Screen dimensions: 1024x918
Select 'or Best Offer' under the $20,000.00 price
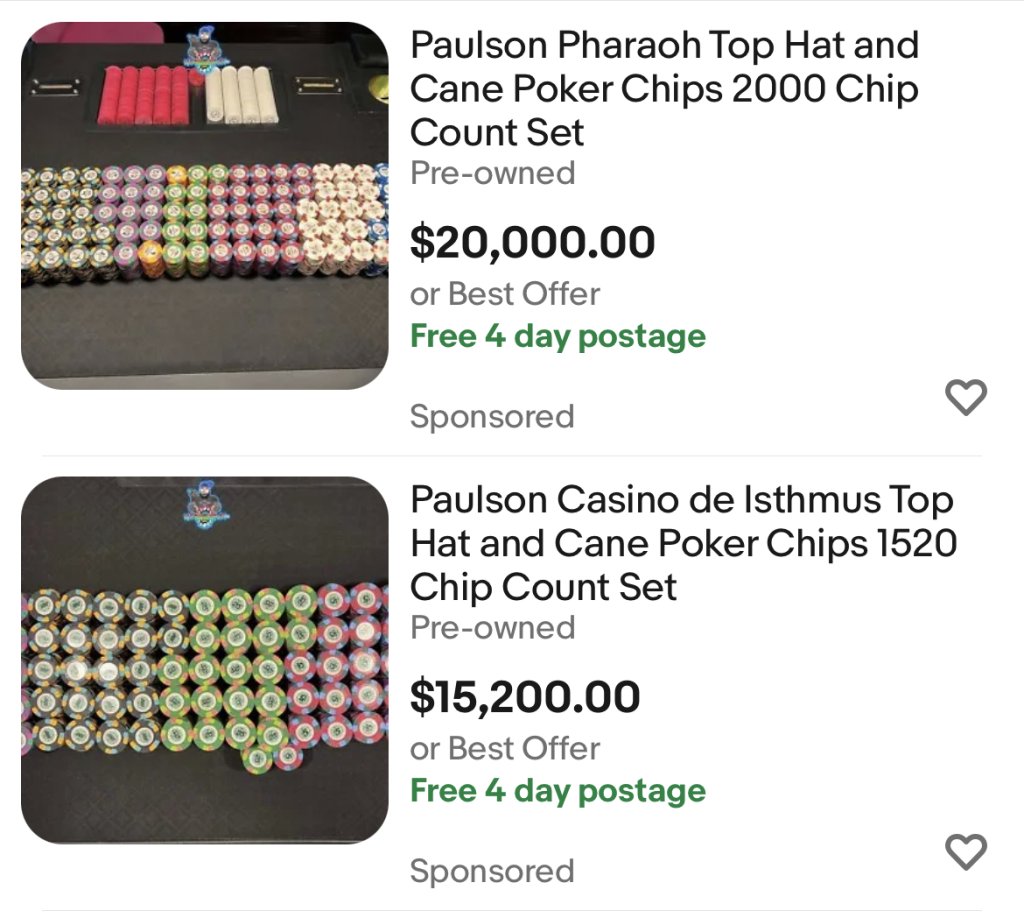[x=504, y=294]
